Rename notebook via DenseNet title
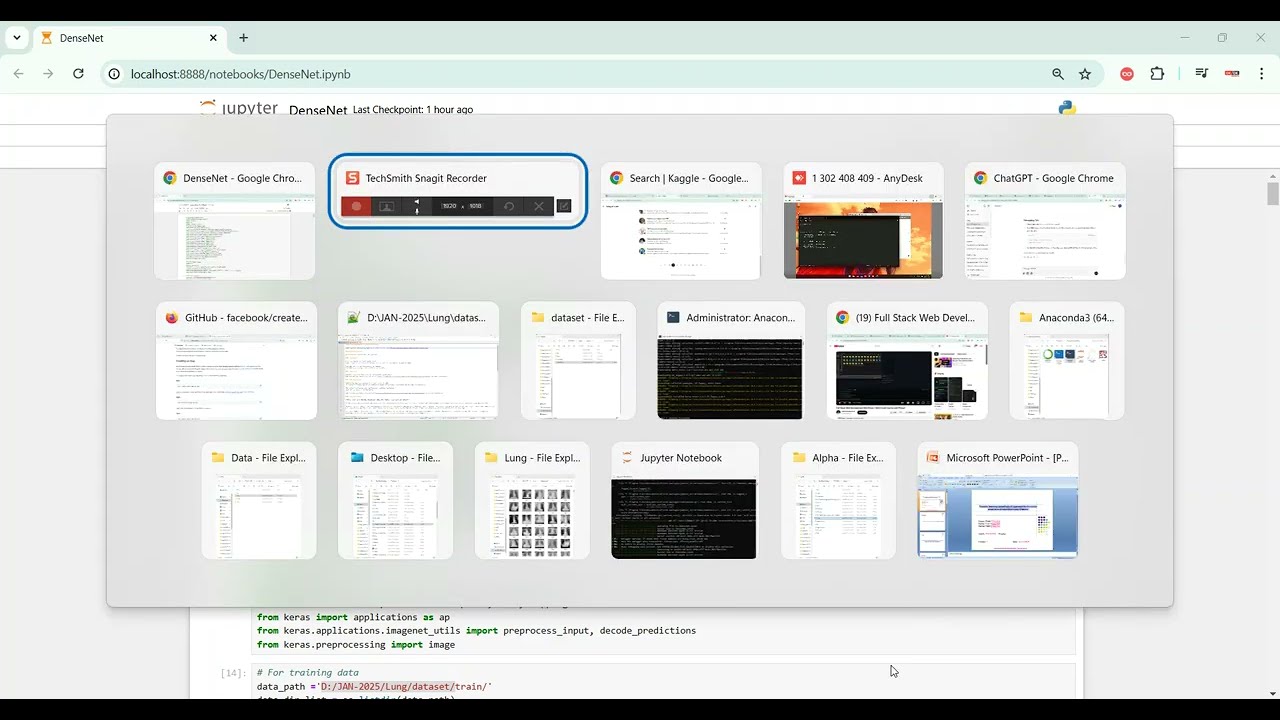The height and width of the screenshot is (720, 1280). (318, 110)
